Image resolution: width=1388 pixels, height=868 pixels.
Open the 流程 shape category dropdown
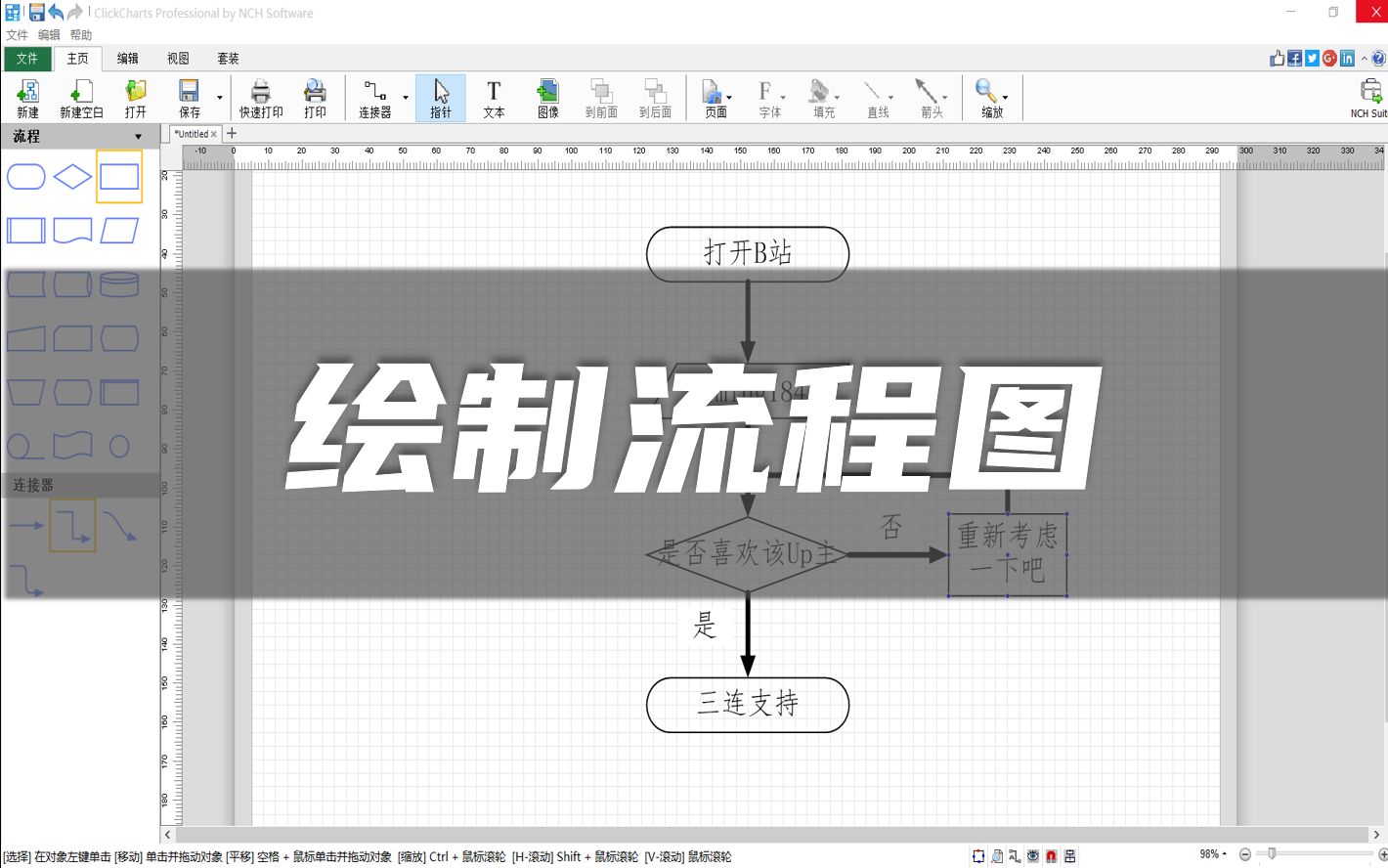tap(138, 137)
